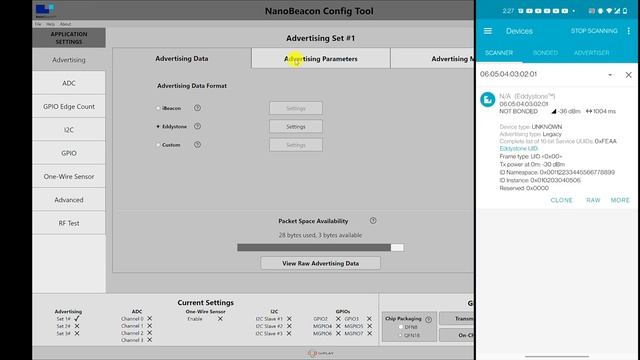Open Advanced settings in the sidebar
640x360 pixels.
(x=69, y=200)
